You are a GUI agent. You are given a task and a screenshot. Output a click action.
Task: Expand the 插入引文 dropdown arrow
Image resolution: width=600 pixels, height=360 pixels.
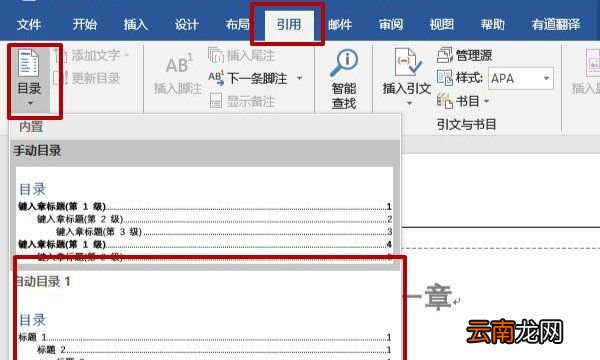[x=409, y=103]
